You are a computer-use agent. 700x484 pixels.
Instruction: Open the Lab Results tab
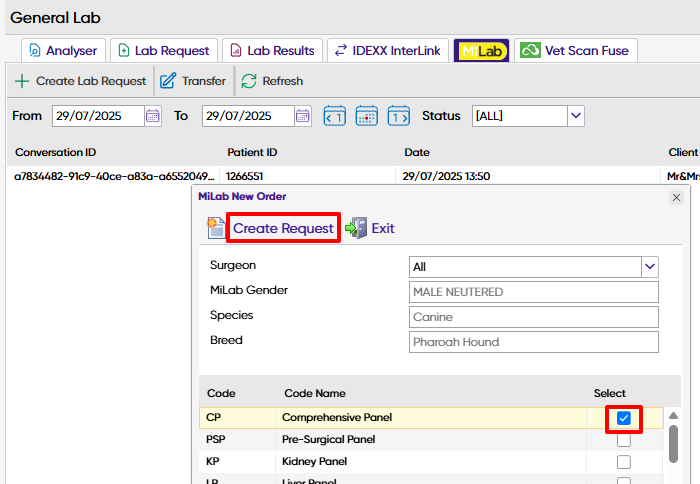pyautogui.click(x=272, y=50)
